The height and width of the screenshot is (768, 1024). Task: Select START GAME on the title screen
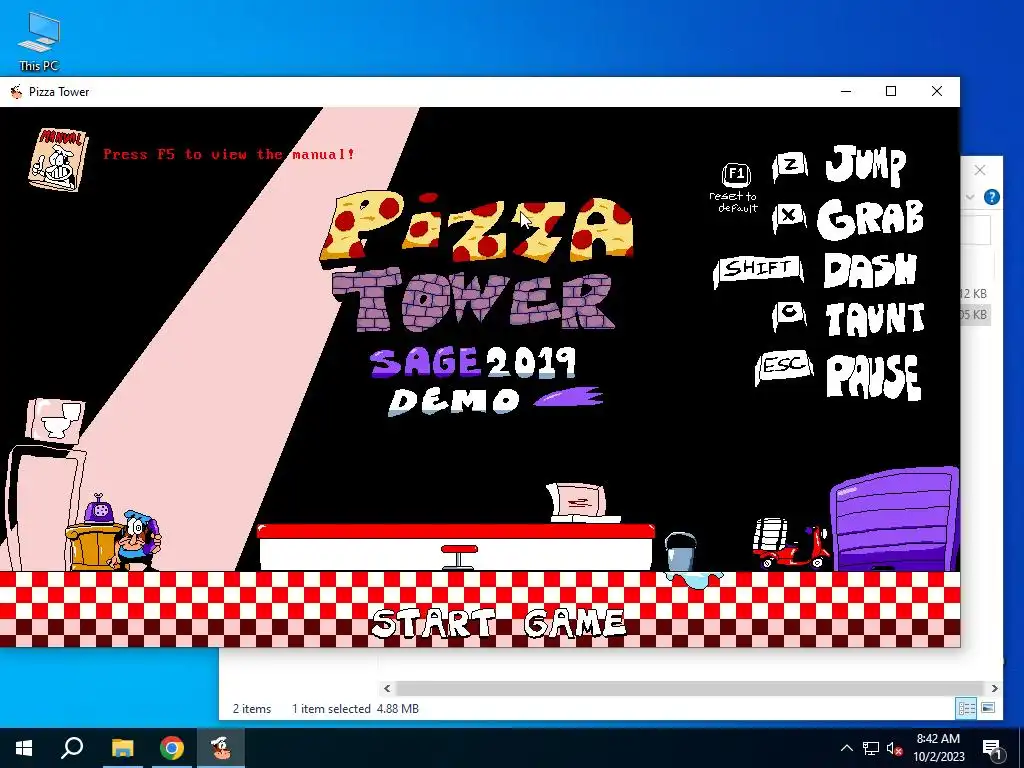[x=498, y=622]
